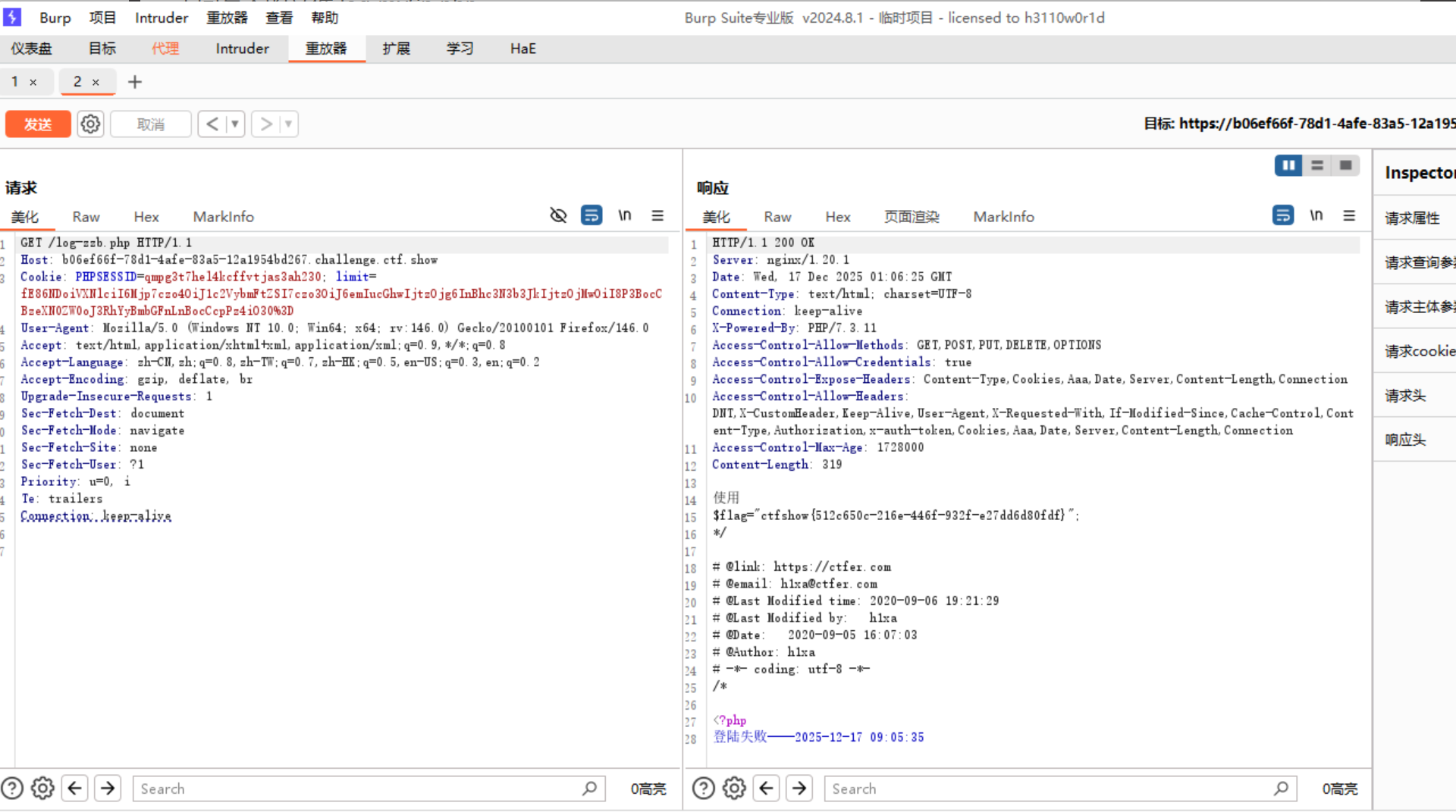This screenshot has height=812, width=1456.
Task: Switch to 仪表盘 tab
Action: [x=31, y=49]
